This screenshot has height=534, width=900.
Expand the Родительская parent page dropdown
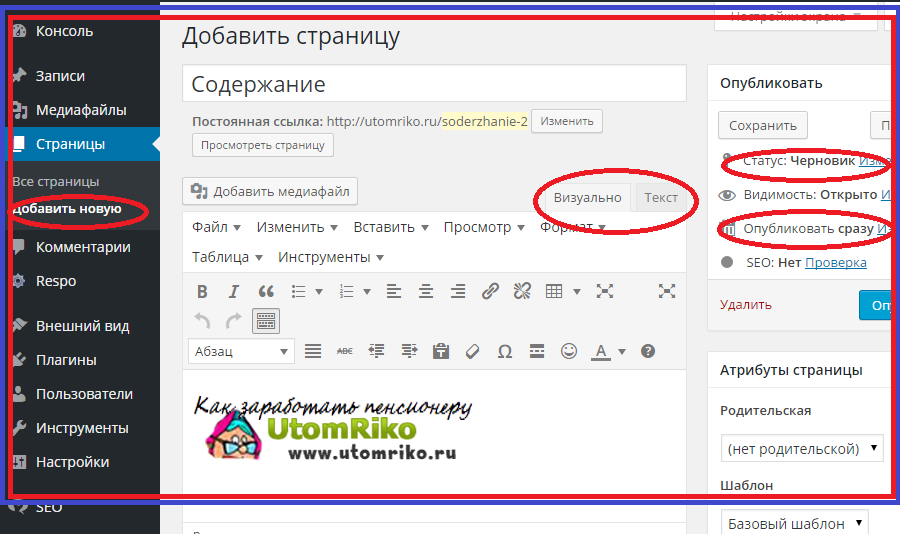click(x=802, y=447)
